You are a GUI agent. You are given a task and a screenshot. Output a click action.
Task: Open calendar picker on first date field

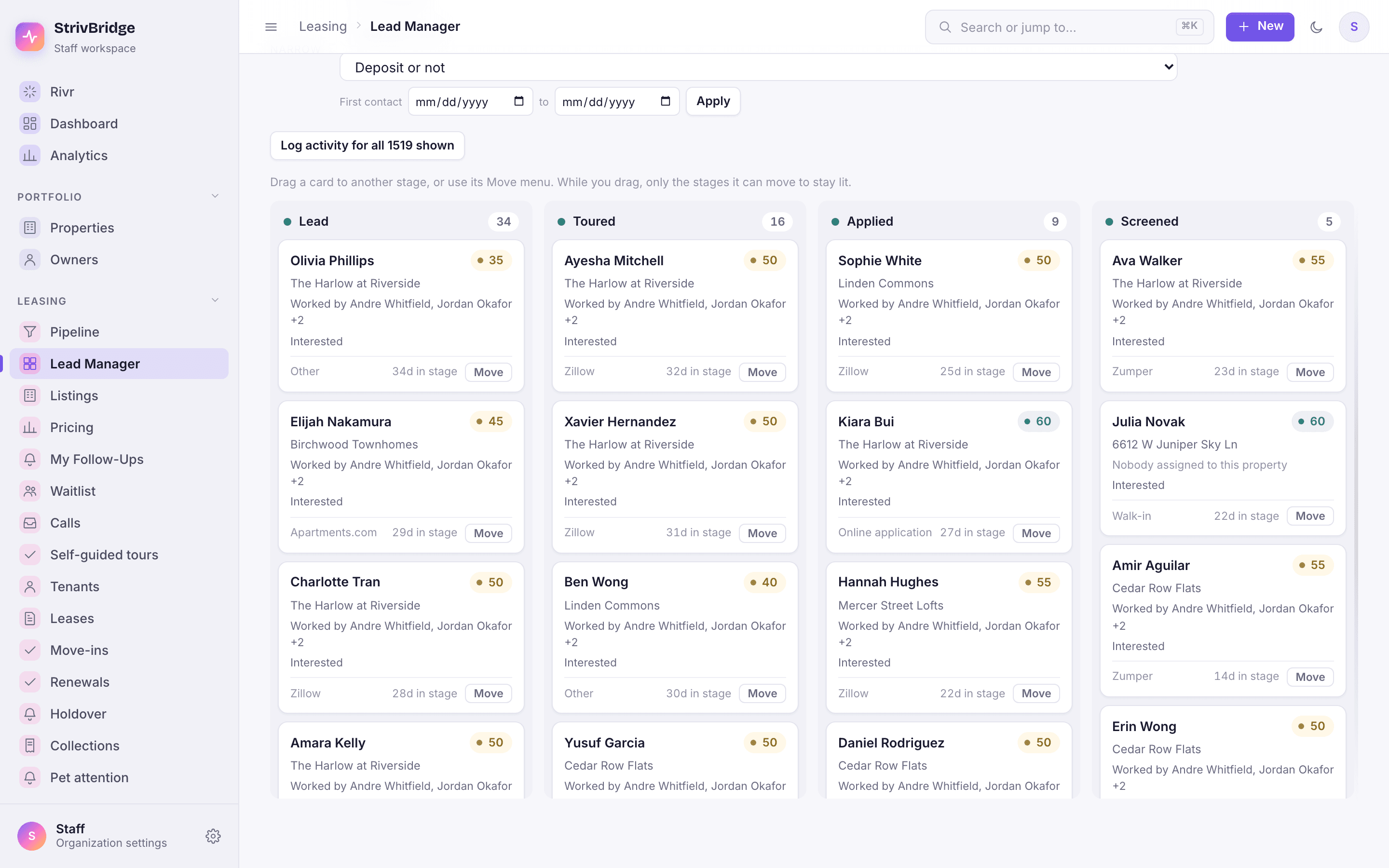pos(519,101)
